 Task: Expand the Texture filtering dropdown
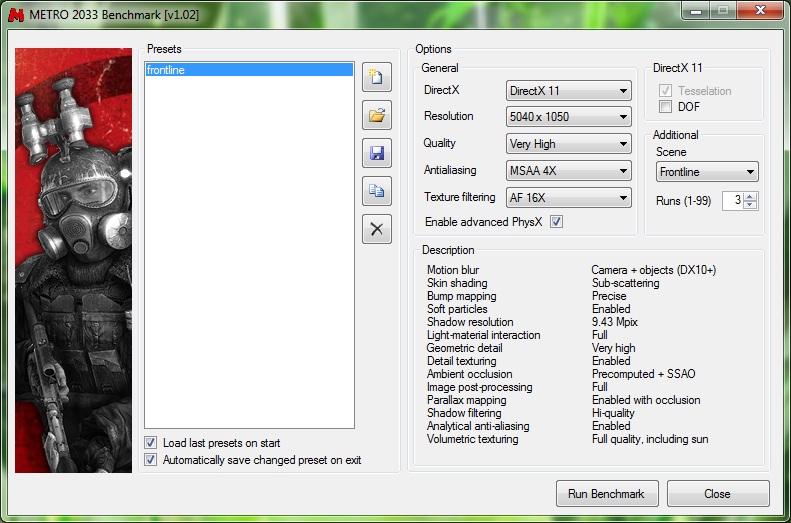pyautogui.click(x=568, y=198)
